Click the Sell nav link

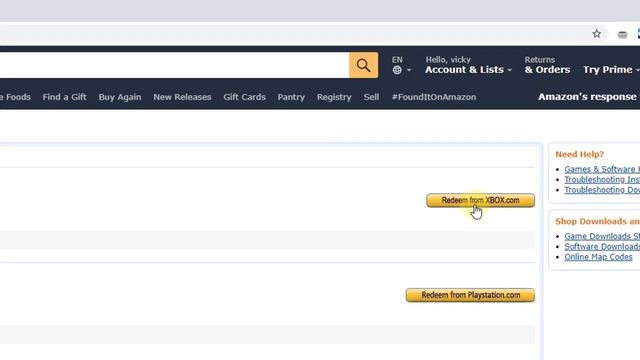[371, 97]
